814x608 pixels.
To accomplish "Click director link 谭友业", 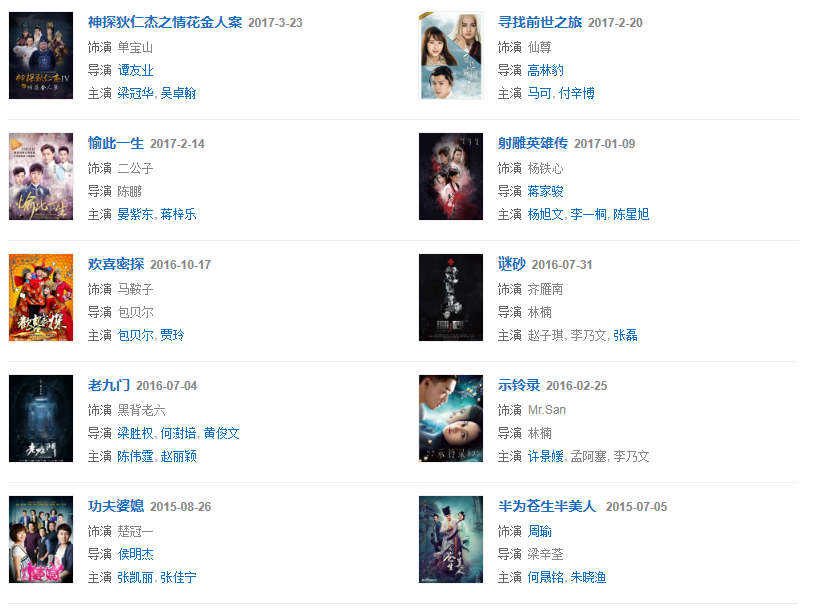I will [136, 70].
